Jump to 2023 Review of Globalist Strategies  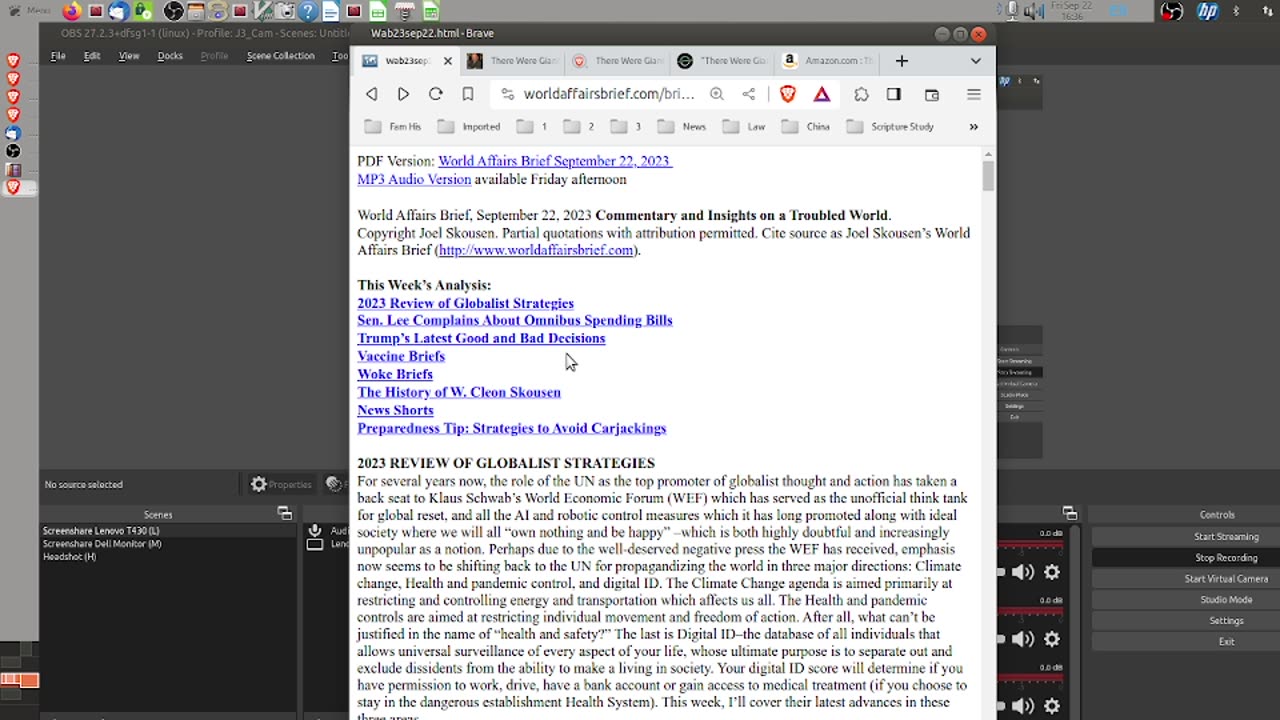[x=465, y=303]
